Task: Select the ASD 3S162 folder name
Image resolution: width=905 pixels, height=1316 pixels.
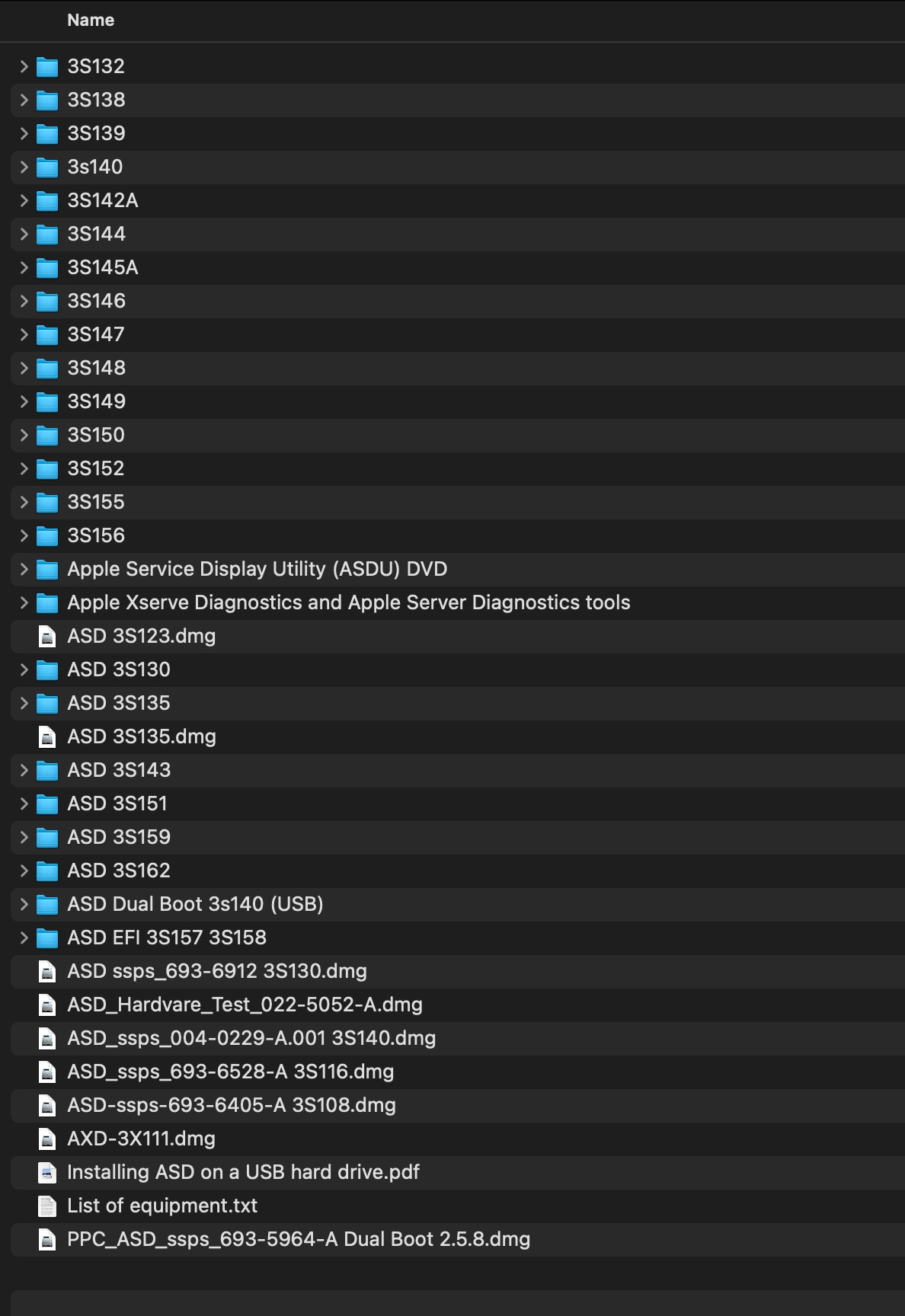Action: (x=119, y=871)
